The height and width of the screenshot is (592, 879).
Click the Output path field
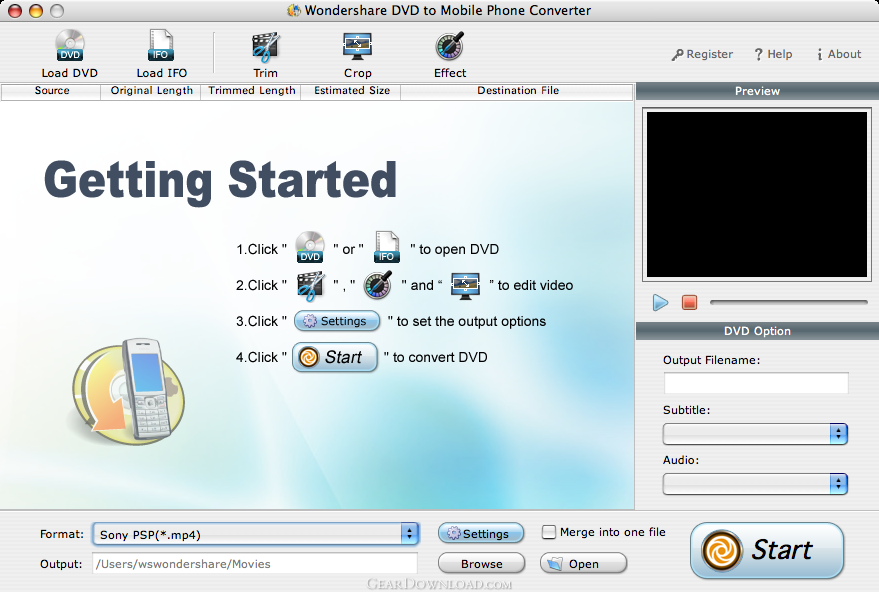255,564
